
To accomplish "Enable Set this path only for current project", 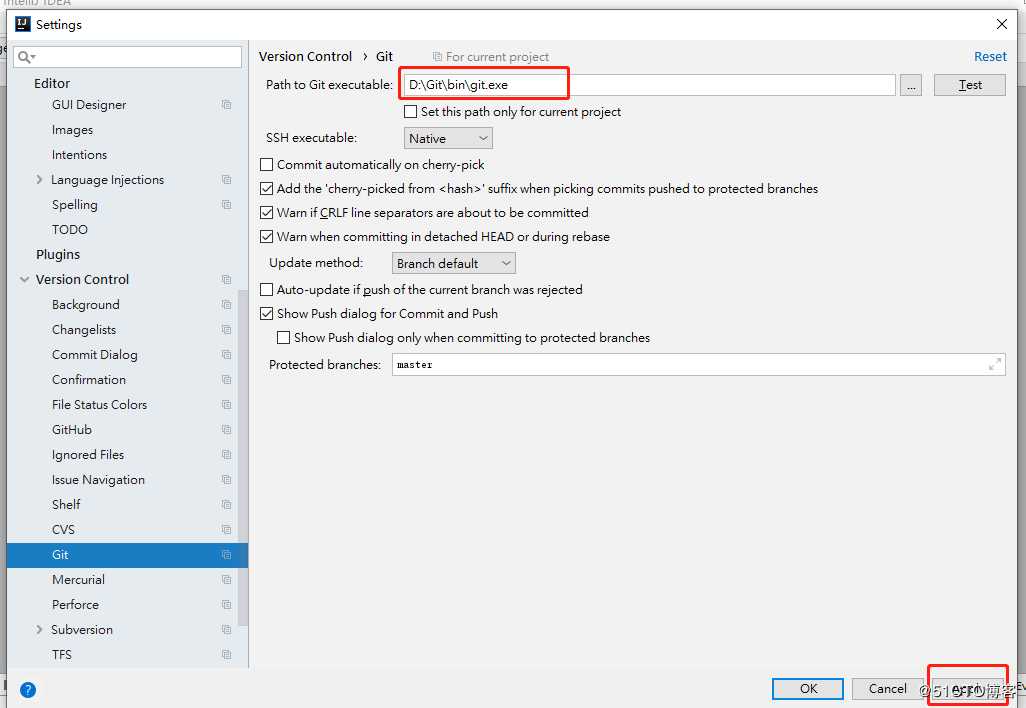I will coord(410,112).
